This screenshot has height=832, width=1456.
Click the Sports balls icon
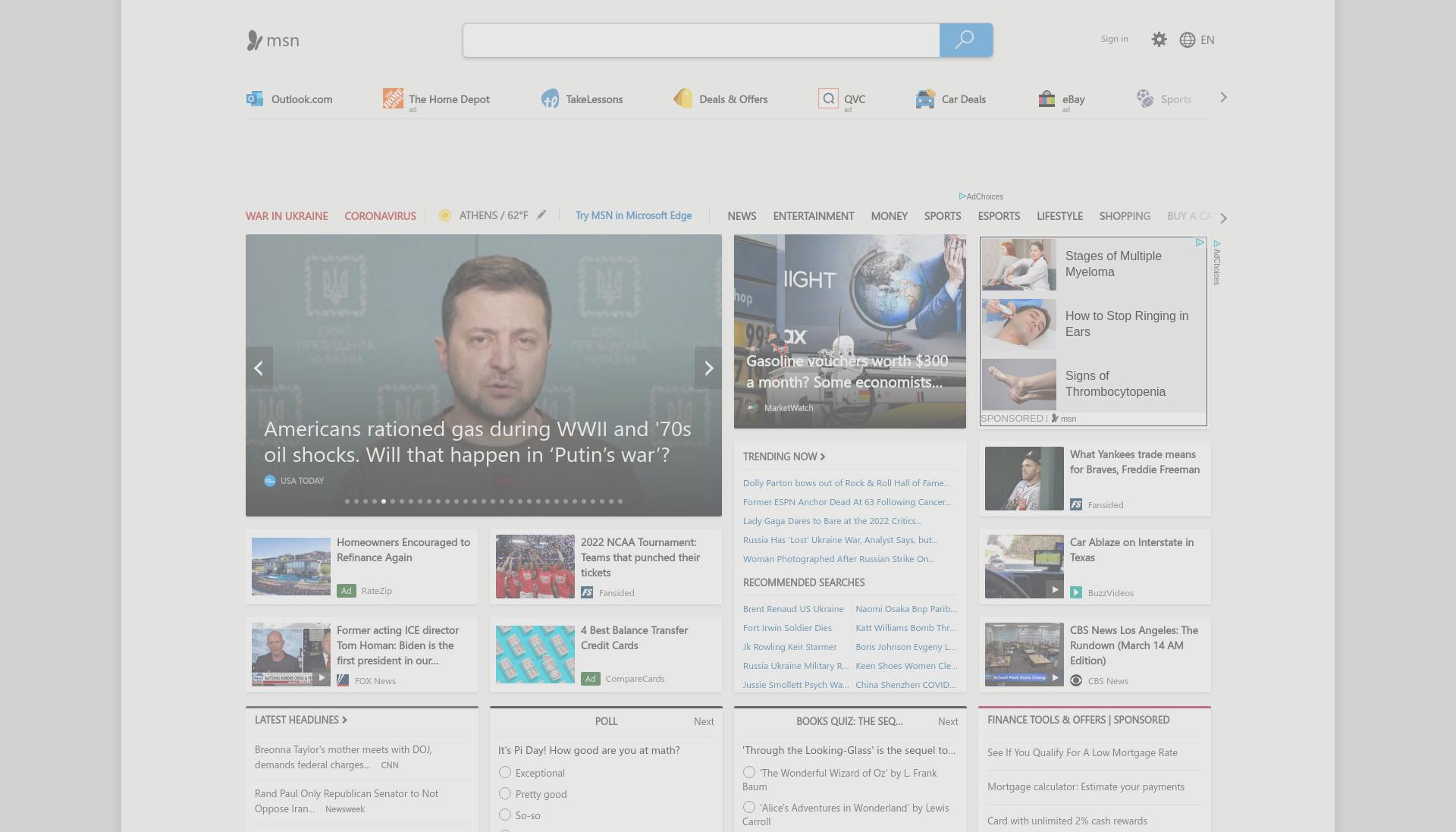pyautogui.click(x=1145, y=99)
